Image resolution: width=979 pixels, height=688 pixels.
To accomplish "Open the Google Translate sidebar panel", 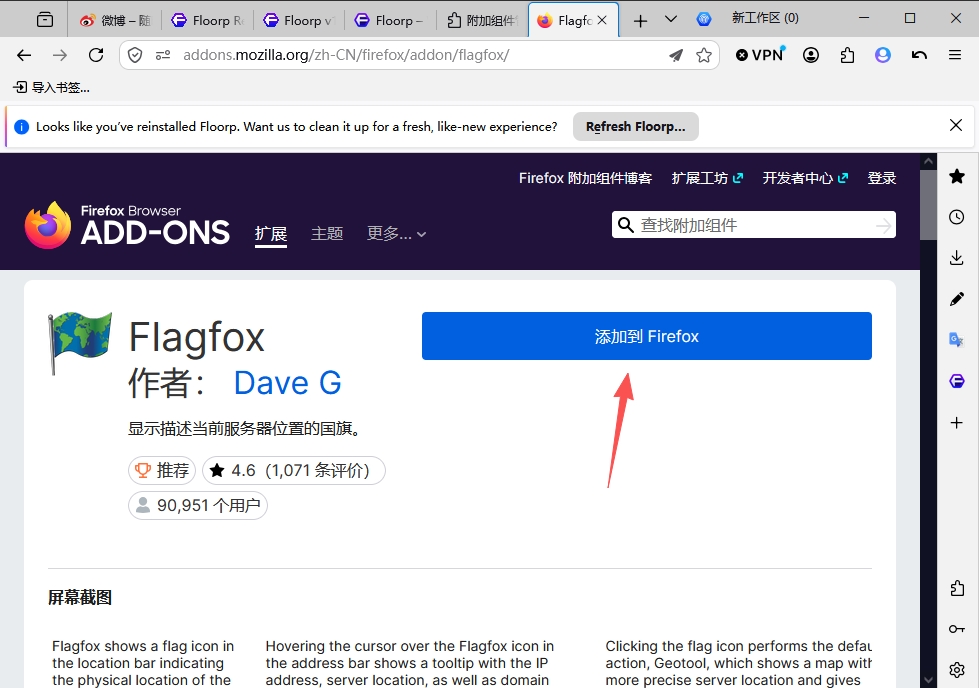I will [957, 340].
